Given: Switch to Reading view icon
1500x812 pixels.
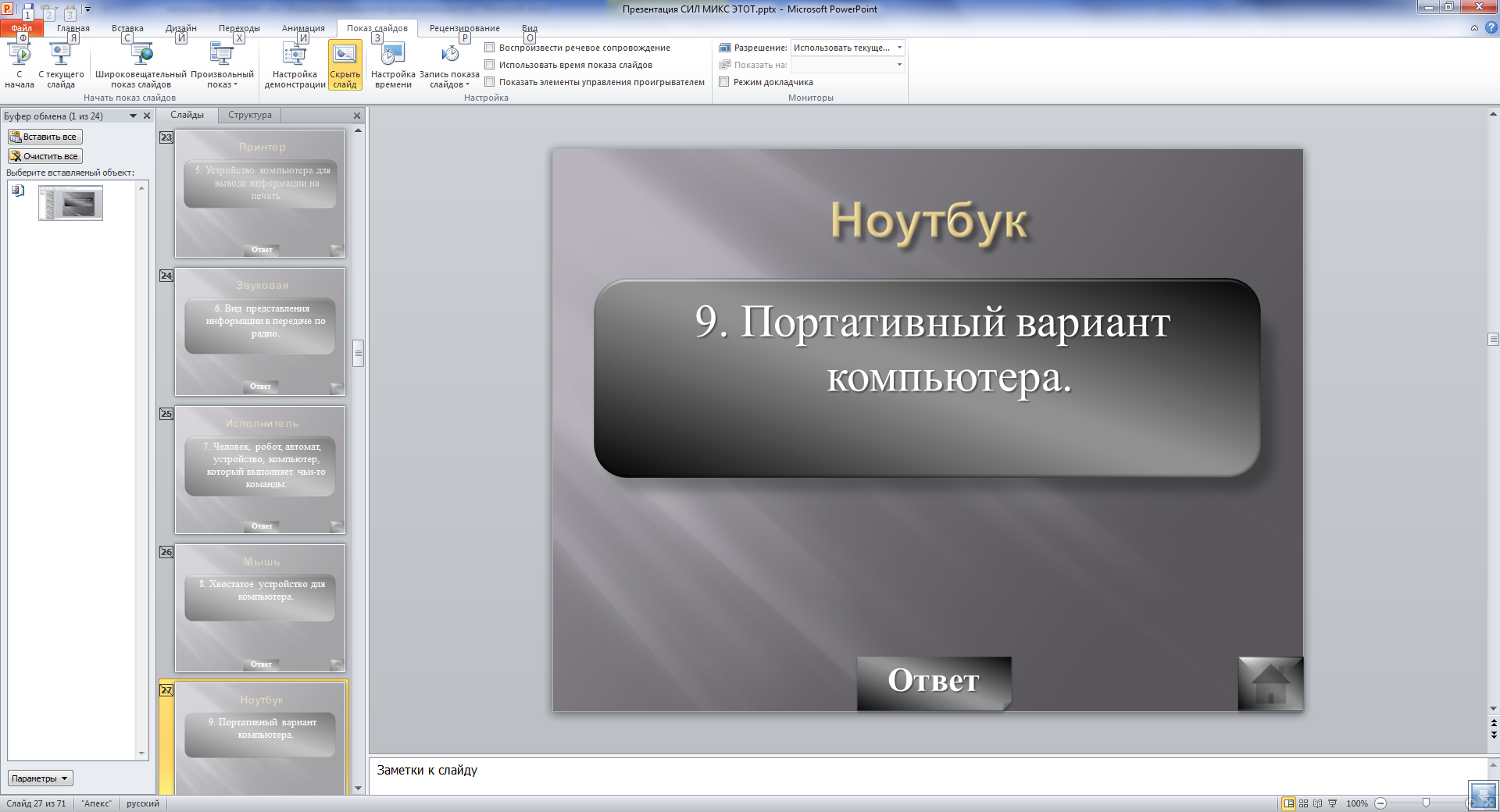Looking at the screenshot, I should [1318, 803].
